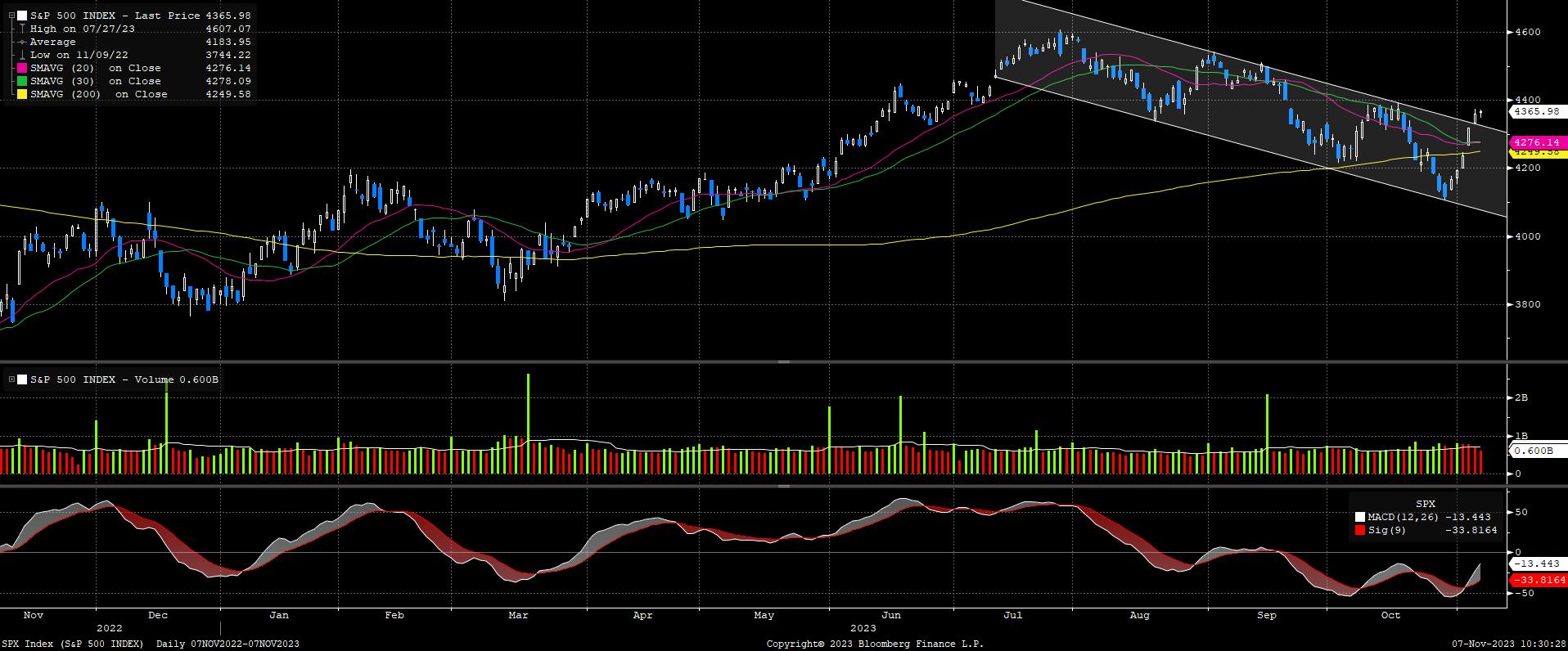Viewport: 1568px width, 651px height.
Task: Click the white Last Price series swatch
Action: click(22, 16)
